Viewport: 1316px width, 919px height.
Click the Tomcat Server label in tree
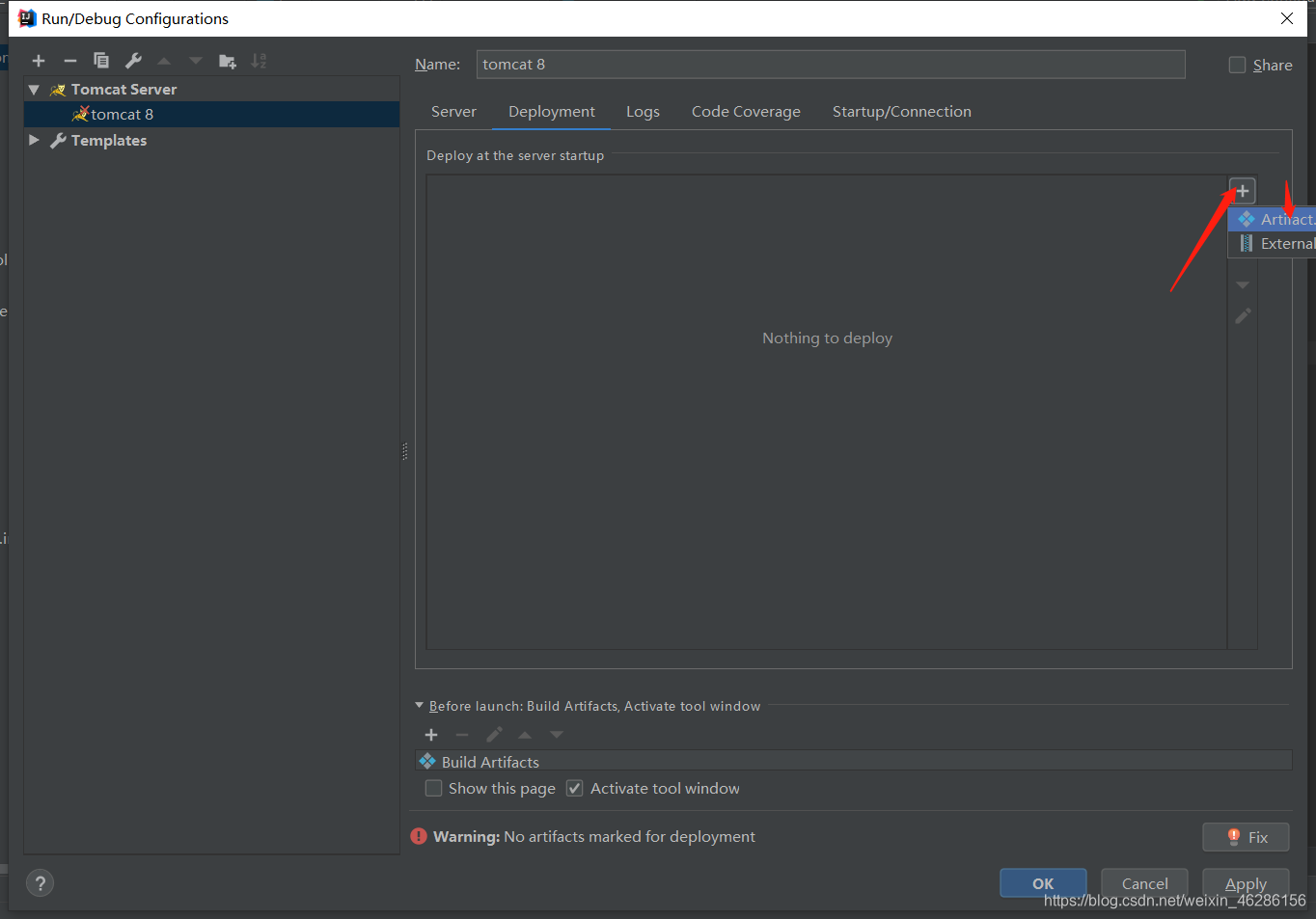[123, 90]
